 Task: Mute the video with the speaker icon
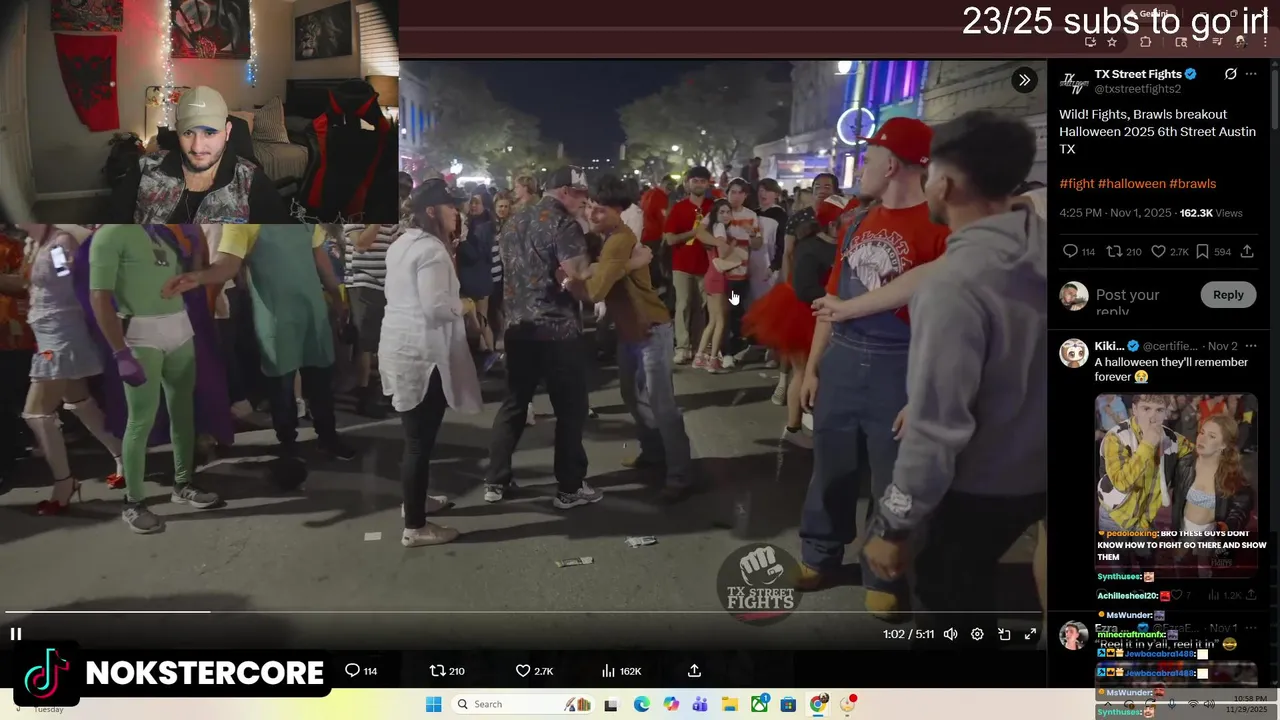tap(951, 634)
